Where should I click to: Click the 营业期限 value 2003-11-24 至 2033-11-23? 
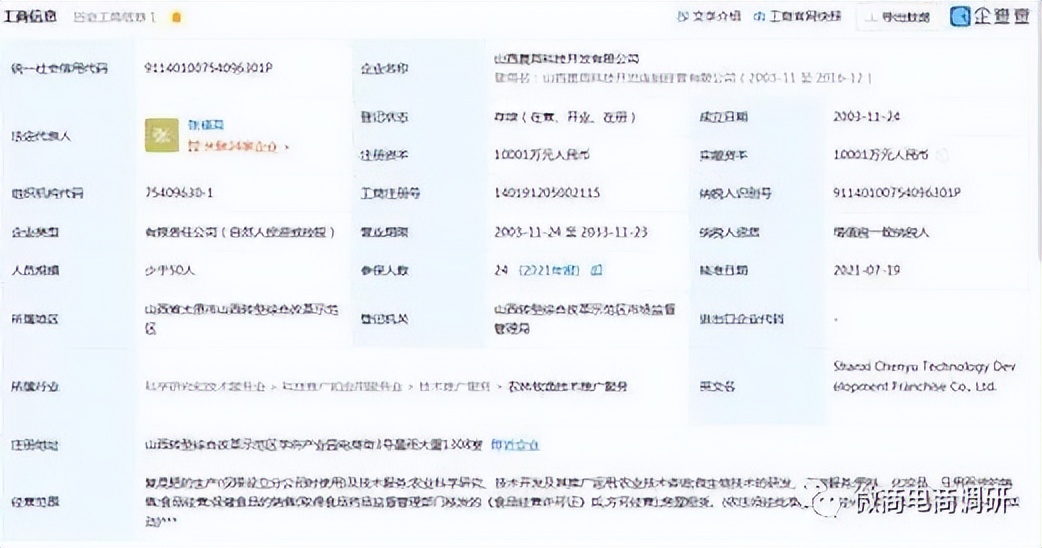570,232
